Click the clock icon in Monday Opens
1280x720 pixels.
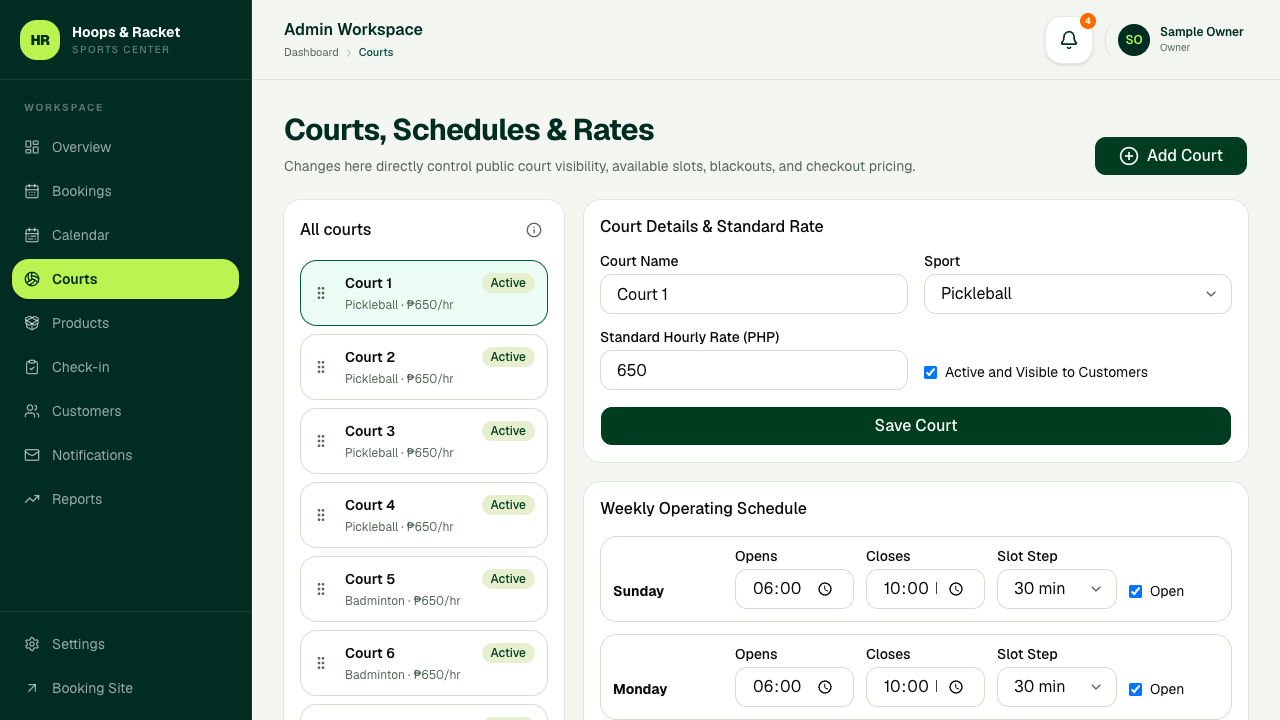pos(825,687)
